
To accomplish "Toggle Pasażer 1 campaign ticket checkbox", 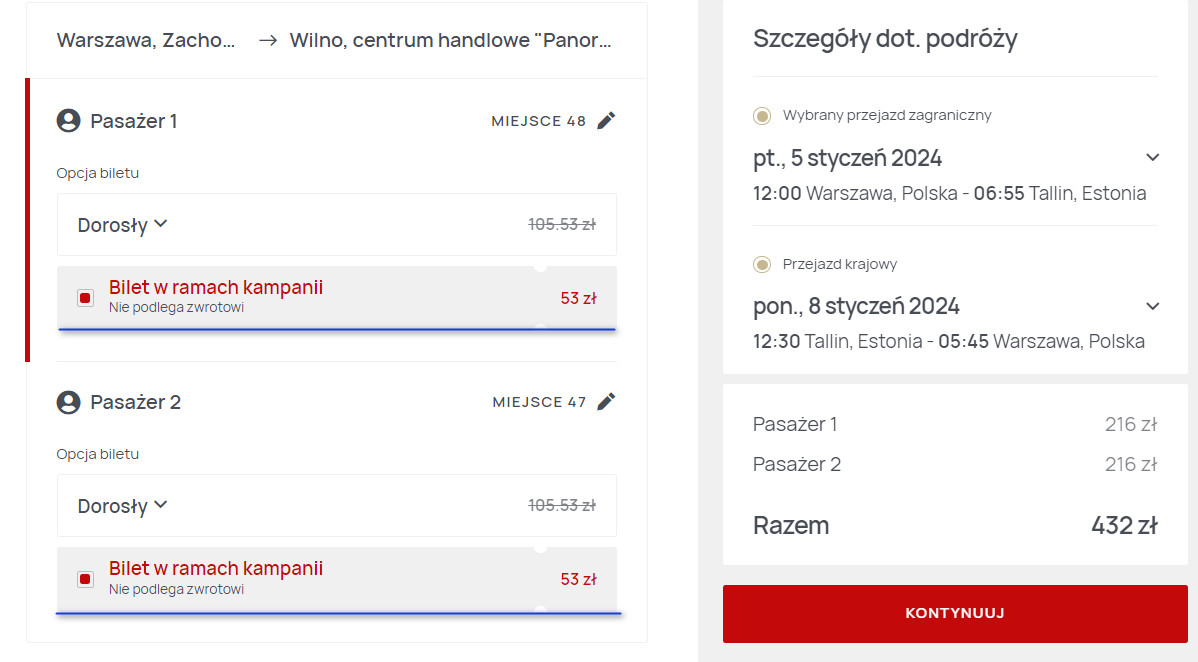I will pos(85,298).
